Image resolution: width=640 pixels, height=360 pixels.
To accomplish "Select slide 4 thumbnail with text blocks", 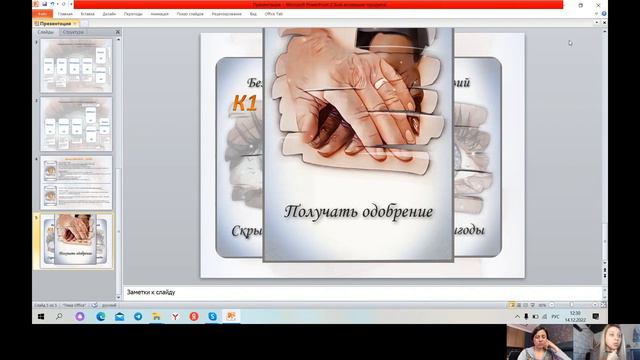I will 76,182.
